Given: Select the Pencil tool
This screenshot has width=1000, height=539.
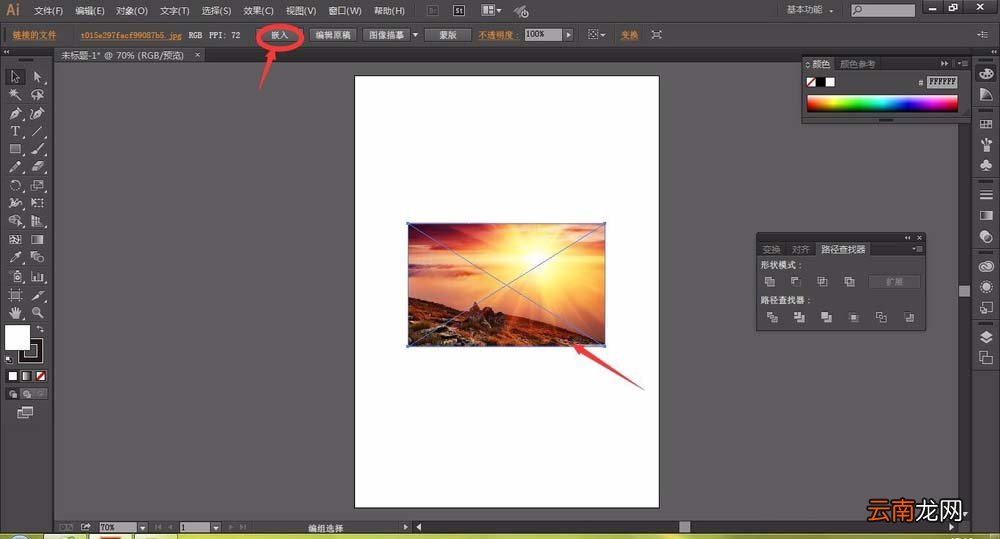Looking at the screenshot, I should (15, 167).
